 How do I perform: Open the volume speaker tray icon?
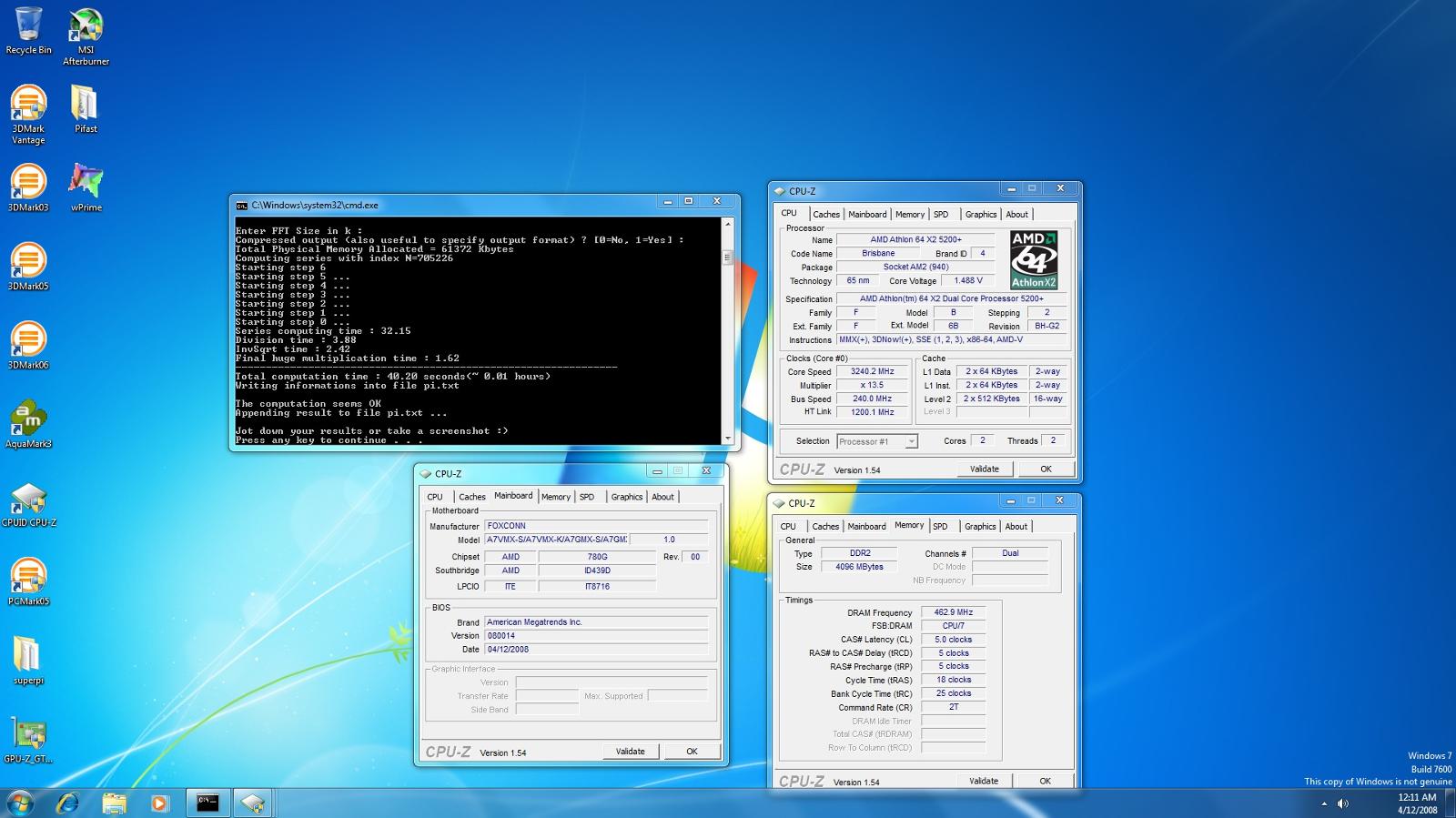(1343, 803)
